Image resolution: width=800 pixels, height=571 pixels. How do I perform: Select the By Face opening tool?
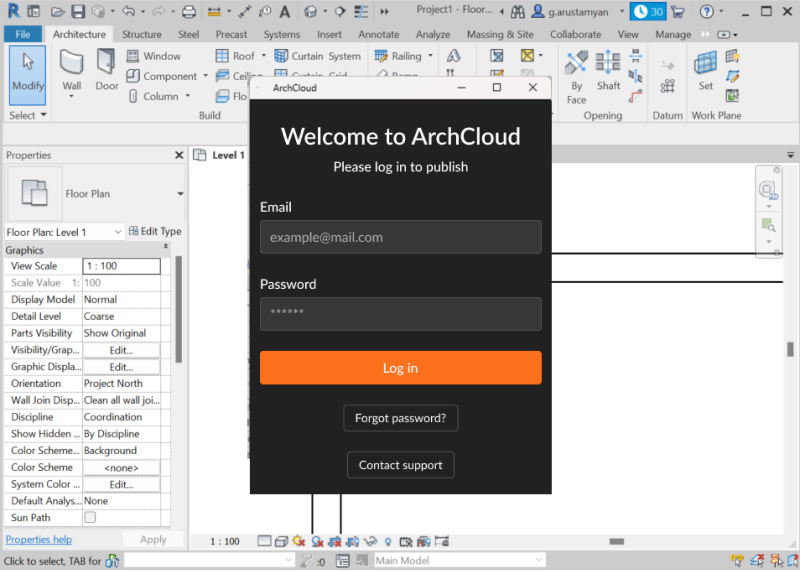point(576,72)
